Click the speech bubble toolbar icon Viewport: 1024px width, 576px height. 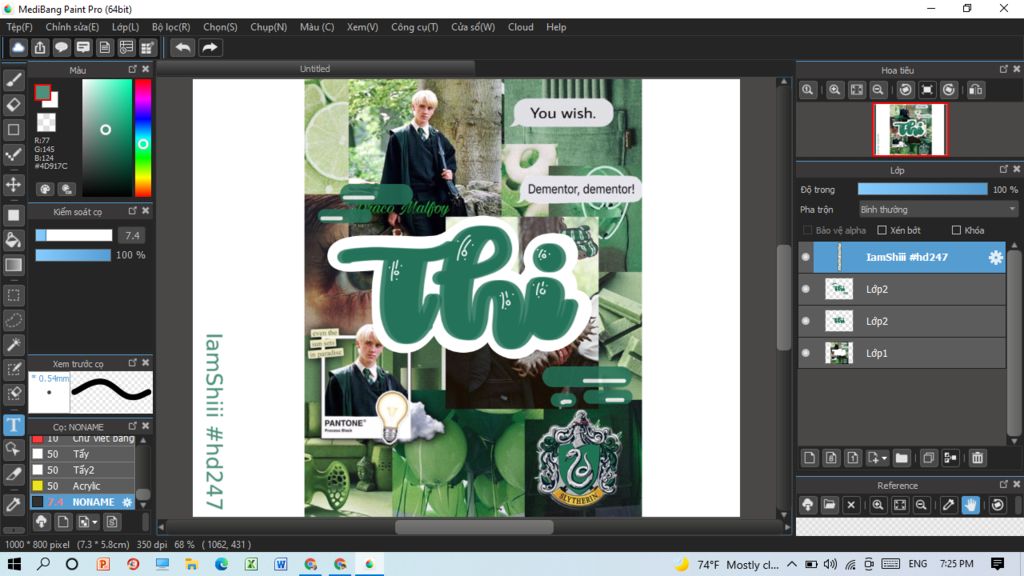click(61, 47)
